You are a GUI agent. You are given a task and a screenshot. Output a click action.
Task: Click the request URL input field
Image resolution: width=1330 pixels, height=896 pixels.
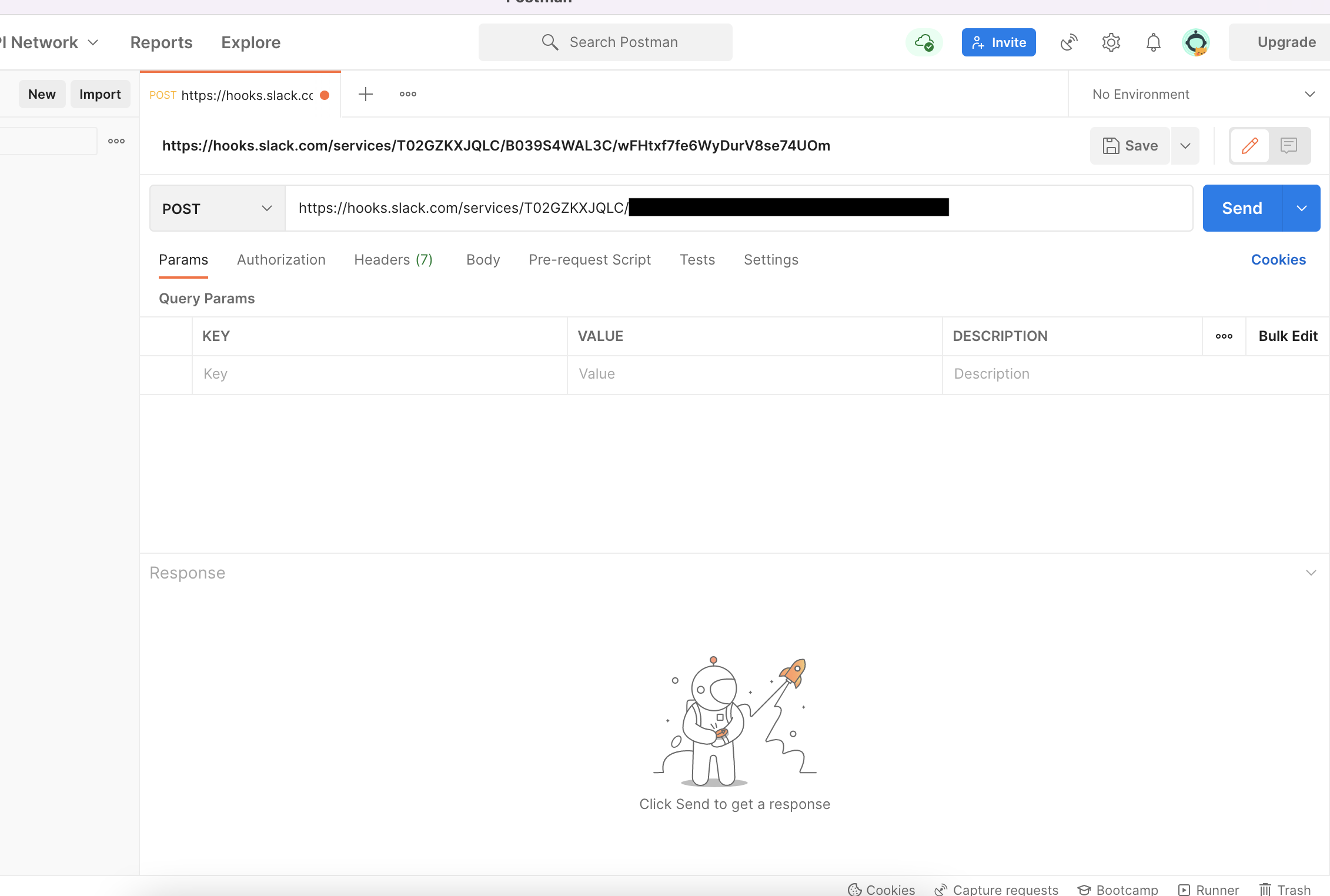pyautogui.click(x=739, y=208)
